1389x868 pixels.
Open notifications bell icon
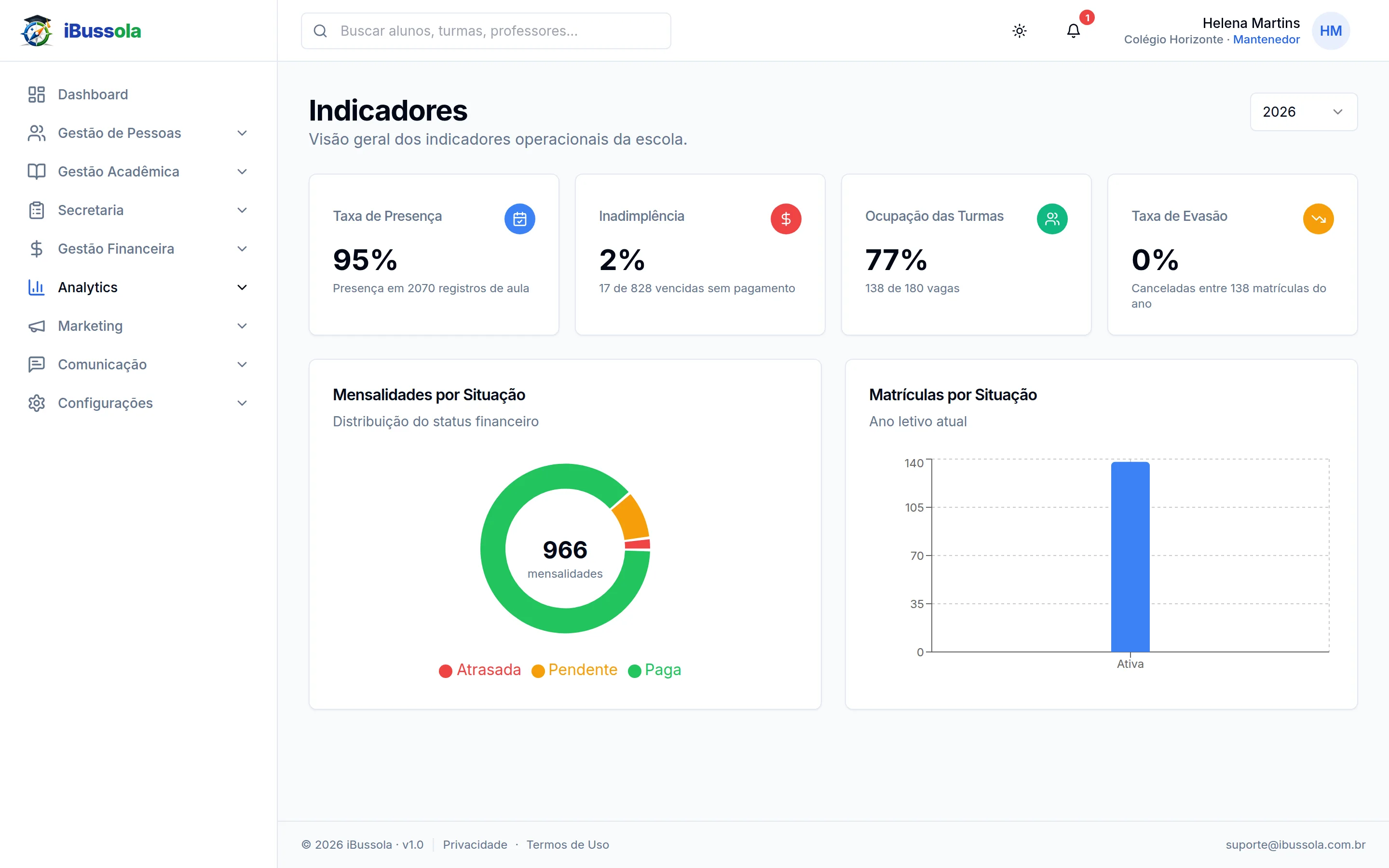pos(1073,31)
